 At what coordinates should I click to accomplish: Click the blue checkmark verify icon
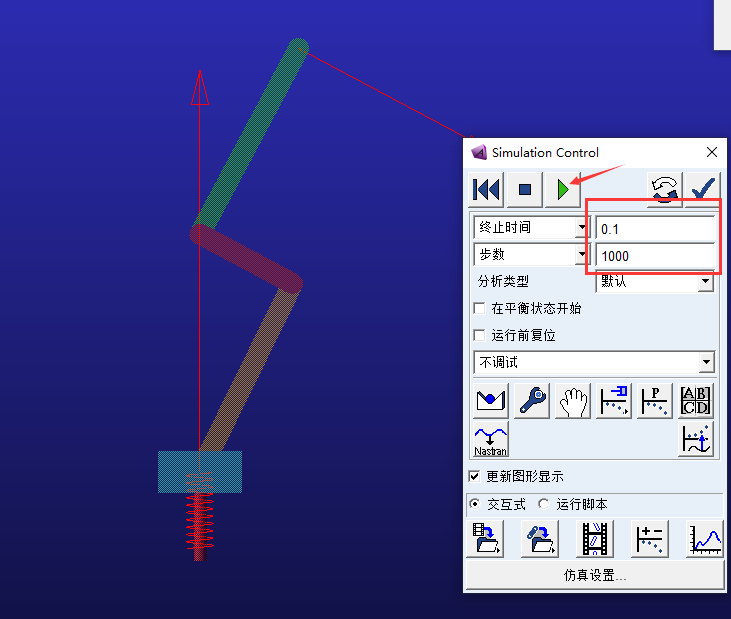704,189
